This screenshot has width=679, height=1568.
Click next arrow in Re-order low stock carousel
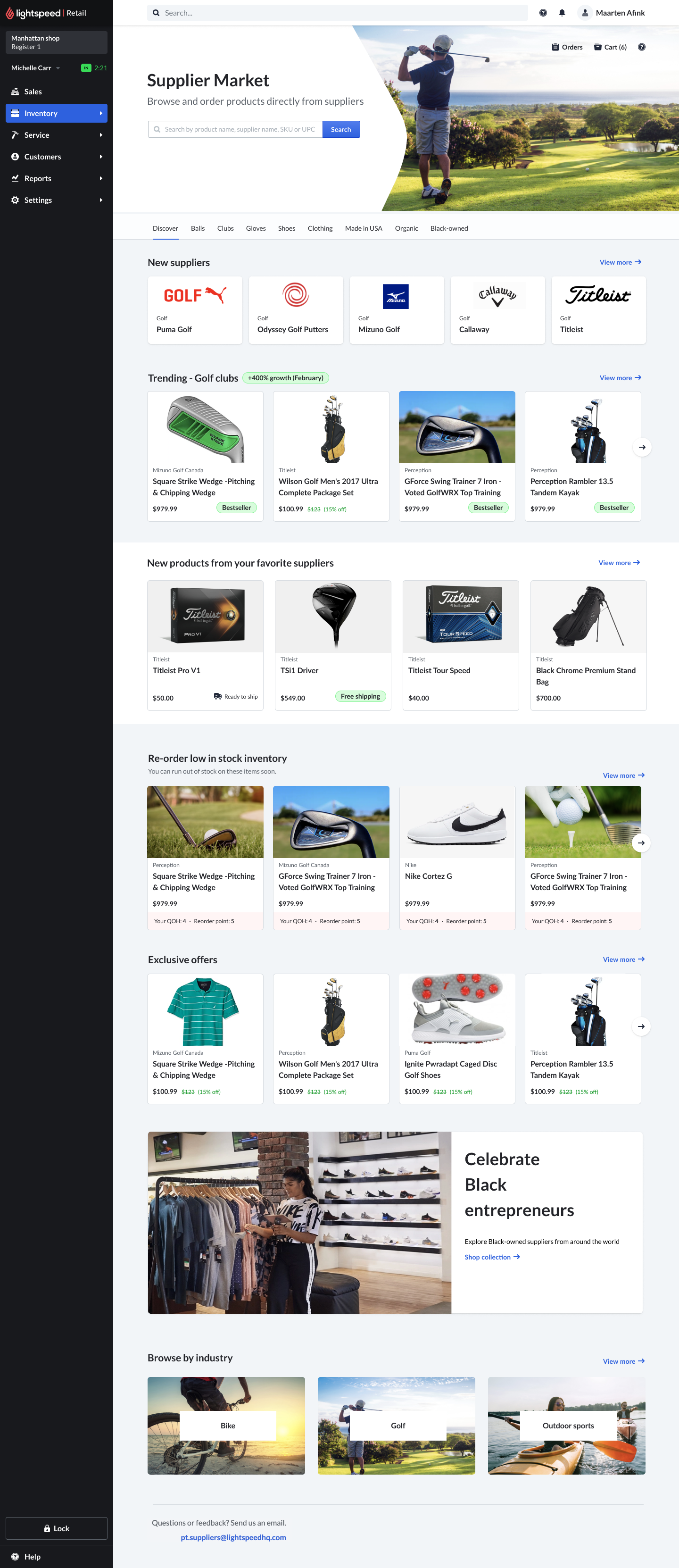[x=641, y=842]
